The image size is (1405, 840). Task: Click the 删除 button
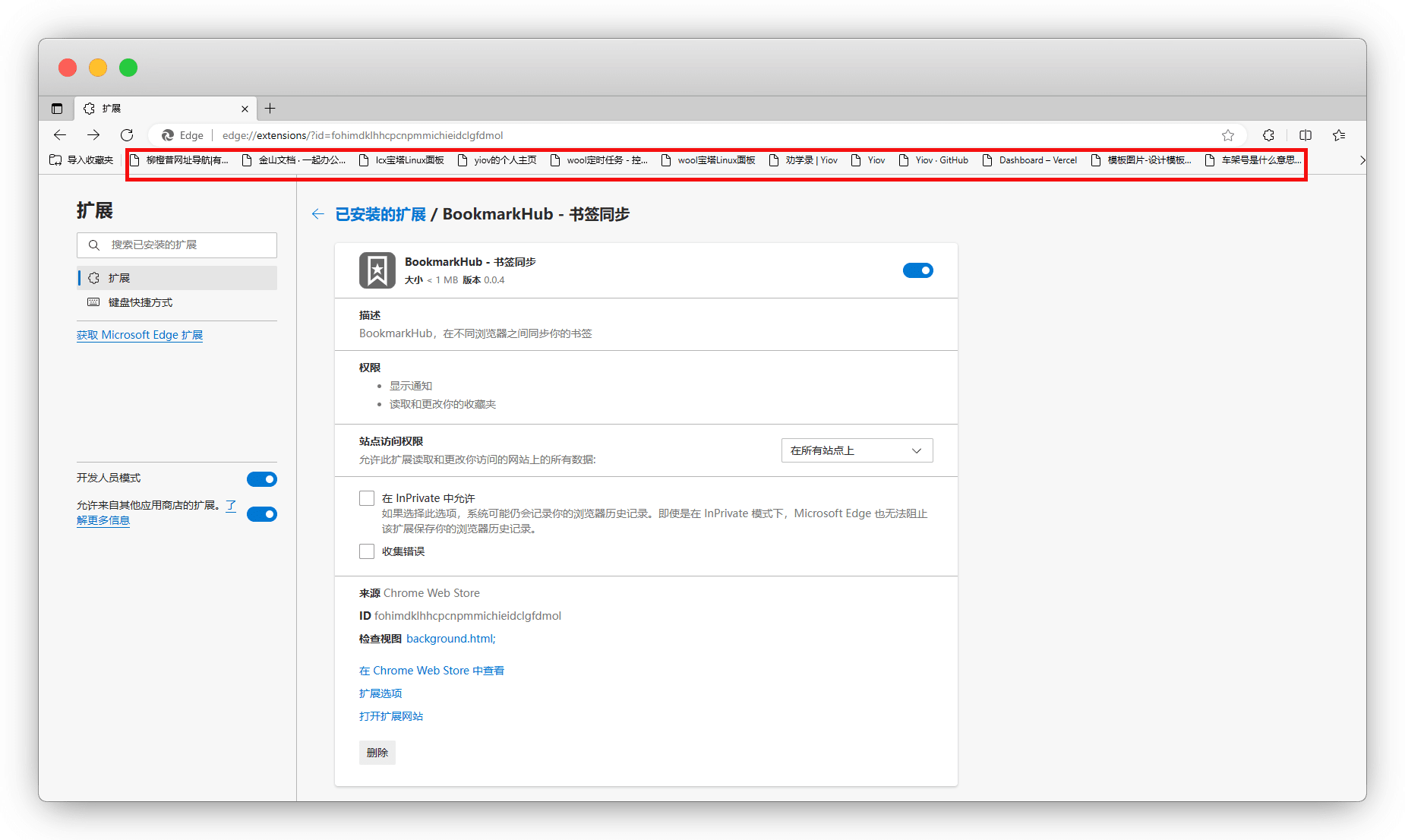377,753
